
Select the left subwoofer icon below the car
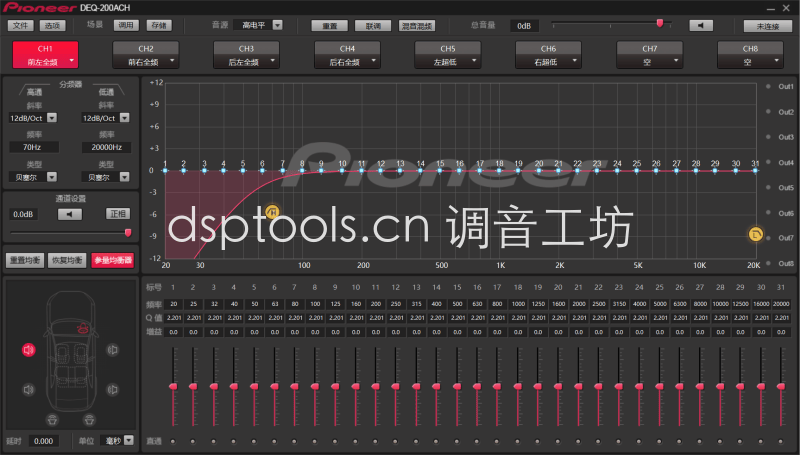pos(52,420)
